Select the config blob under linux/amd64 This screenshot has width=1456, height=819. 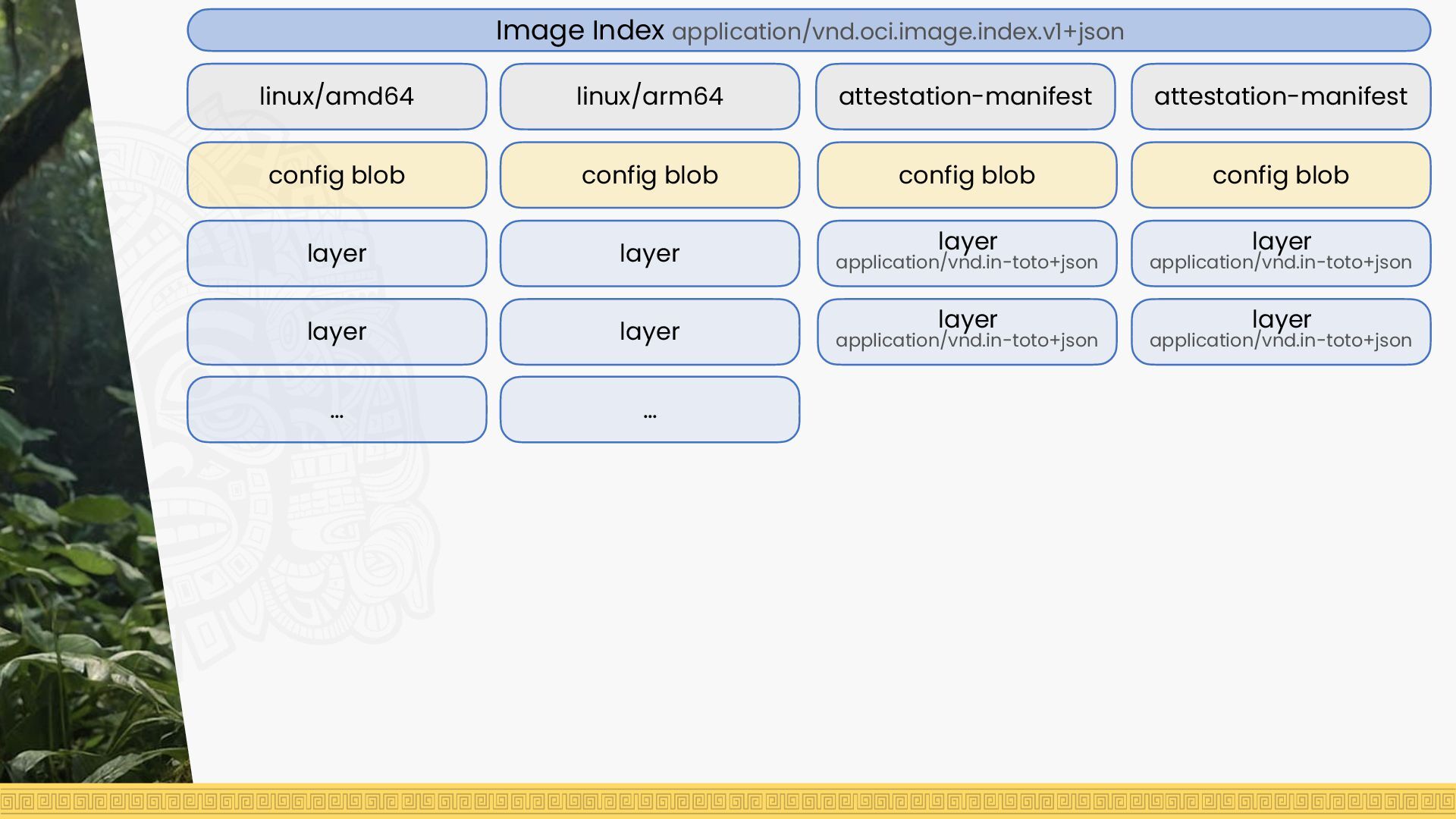337,175
